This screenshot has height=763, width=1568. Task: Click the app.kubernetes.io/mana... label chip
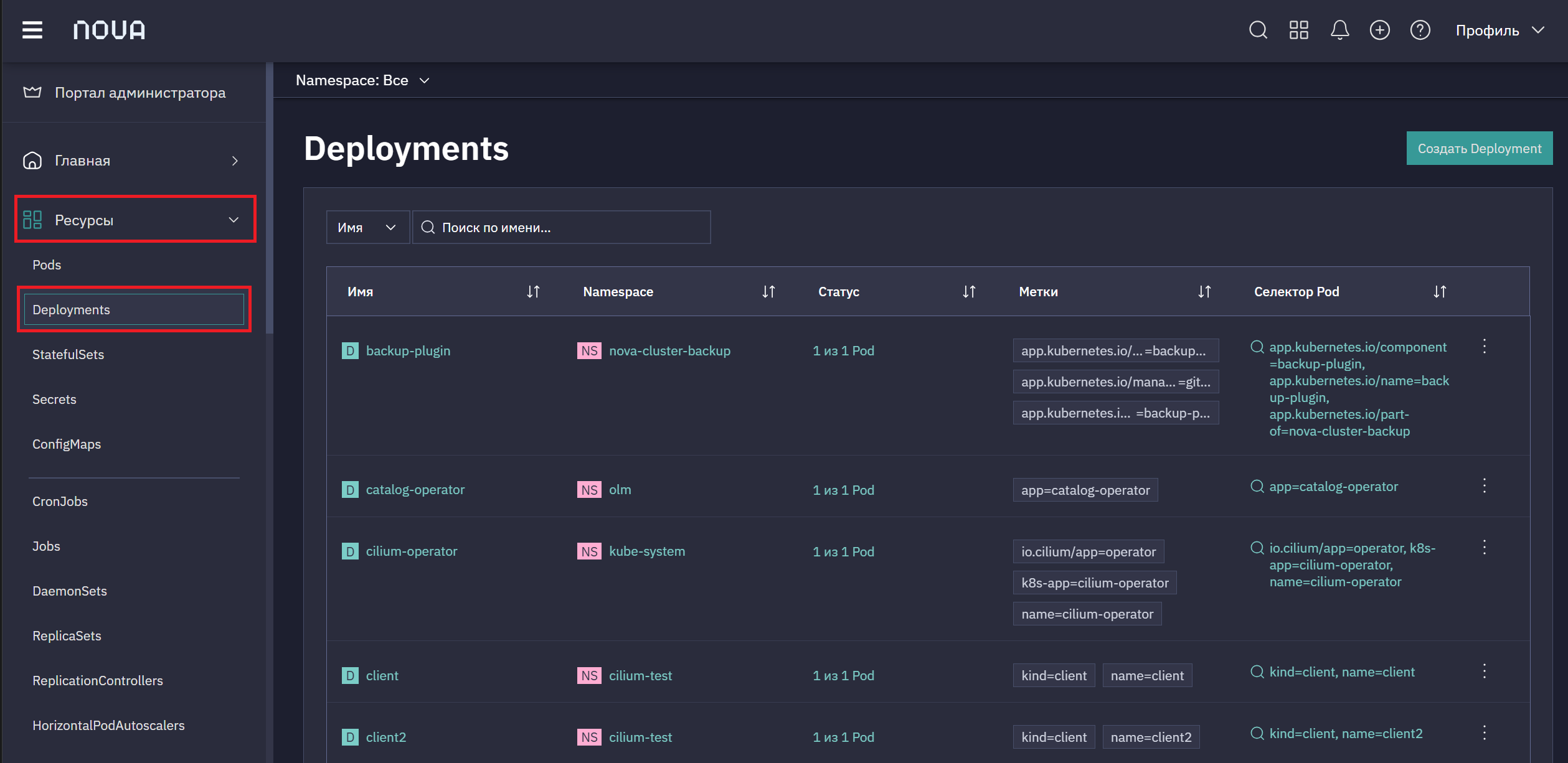click(1115, 381)
